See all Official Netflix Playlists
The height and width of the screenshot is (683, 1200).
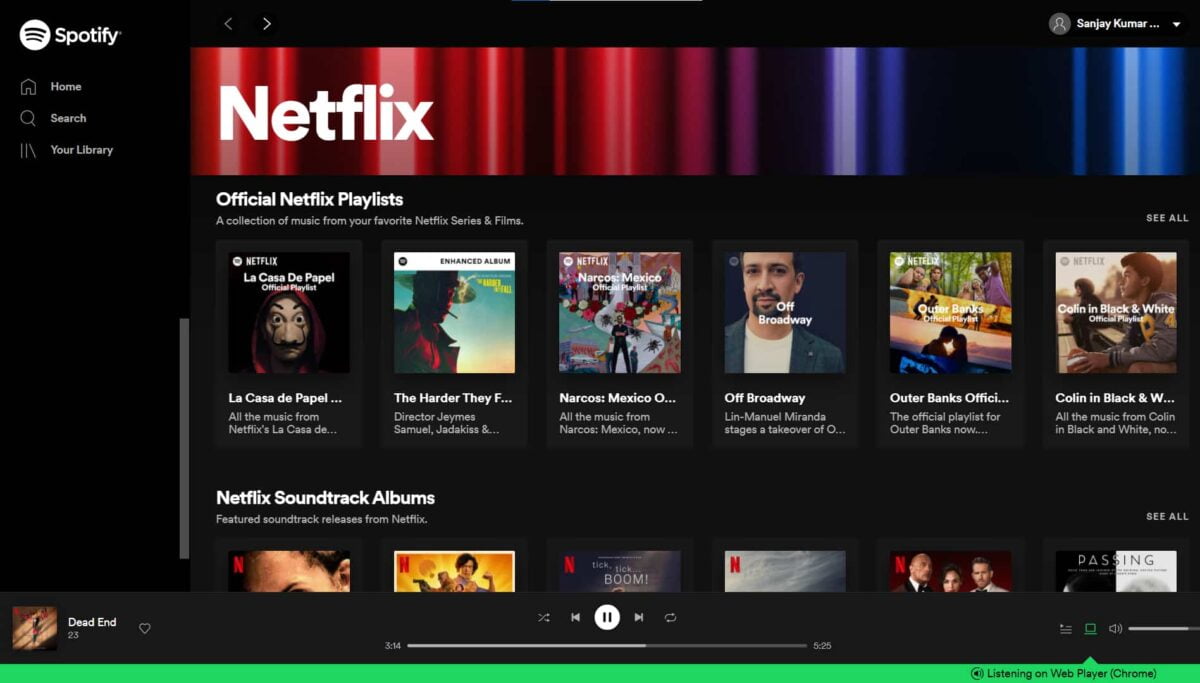pyautogui.click(x=1167, y=218)
